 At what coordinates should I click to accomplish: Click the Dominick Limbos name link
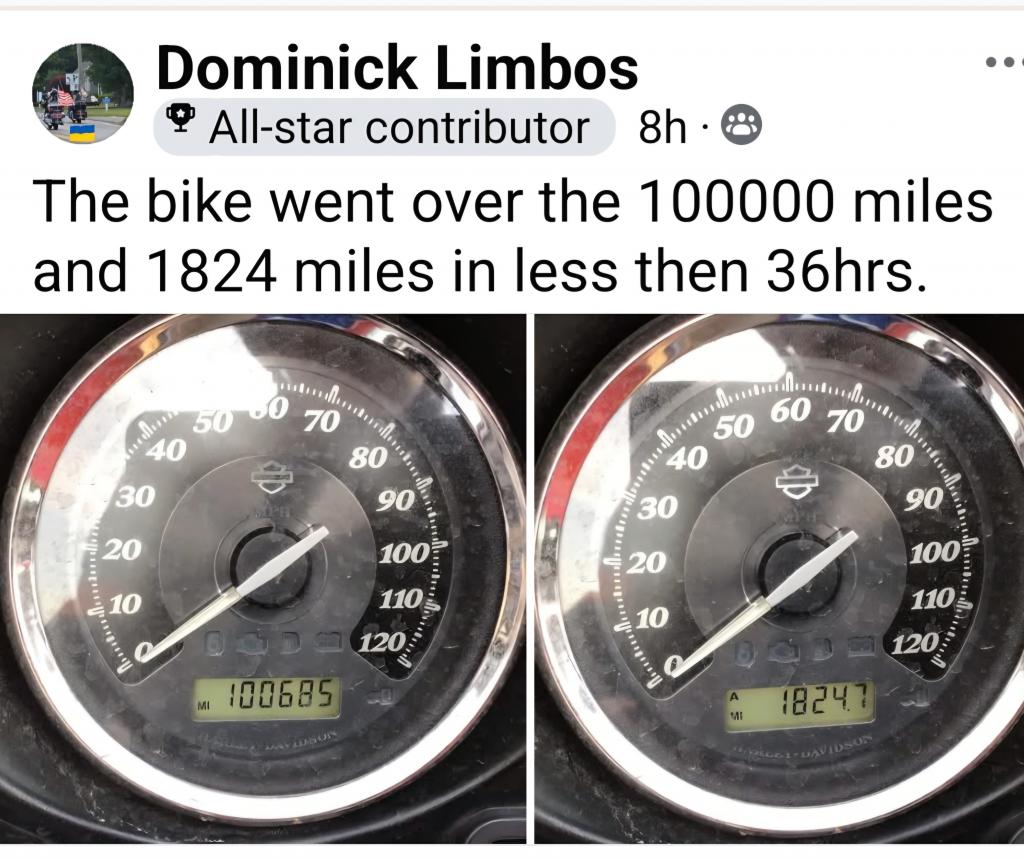[397, 68]
